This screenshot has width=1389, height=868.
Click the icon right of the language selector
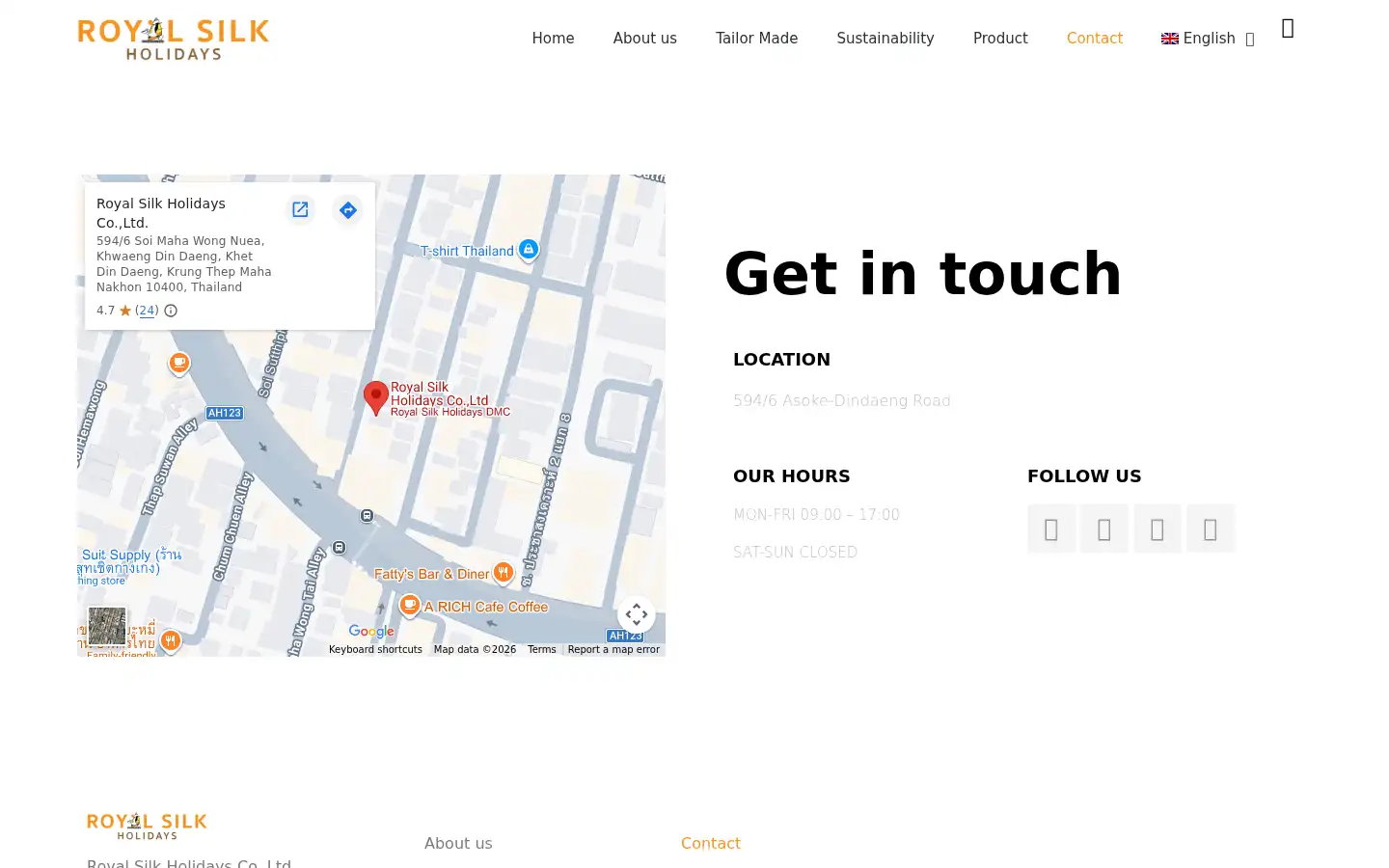pyautogui.click(x=1288, y=29)
